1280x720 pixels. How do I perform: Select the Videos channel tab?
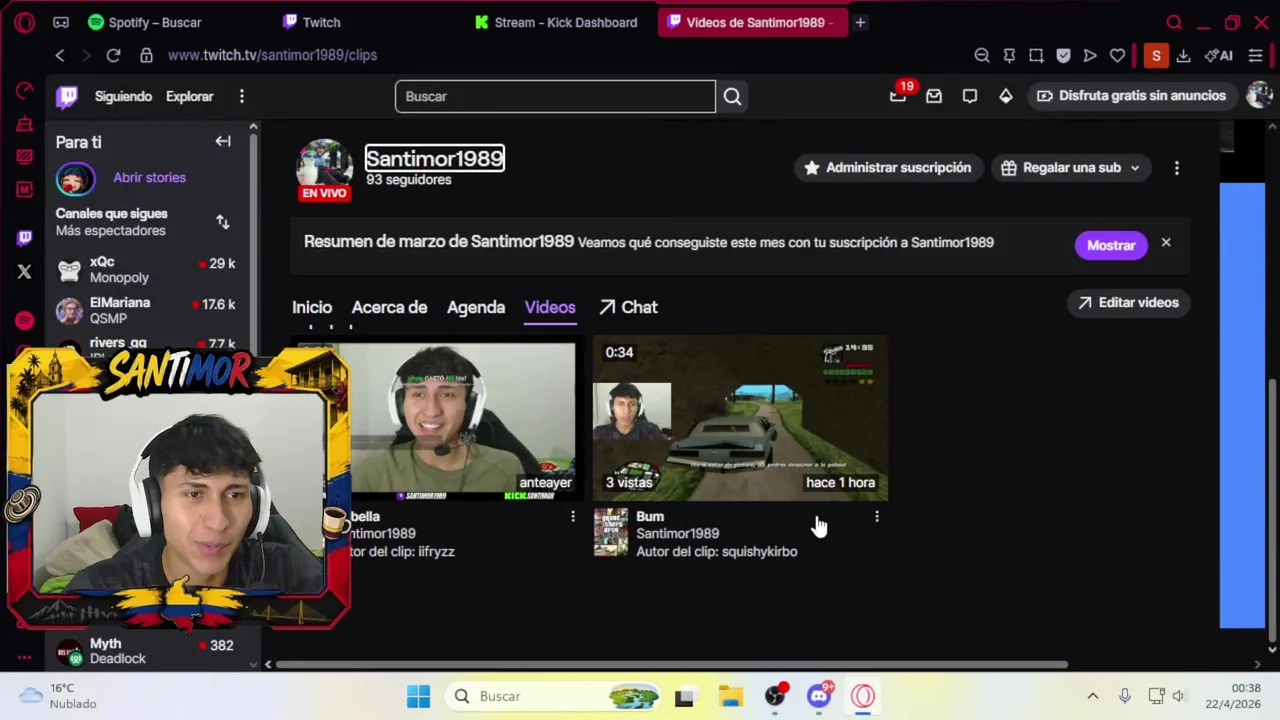click(x=550, y=307)
